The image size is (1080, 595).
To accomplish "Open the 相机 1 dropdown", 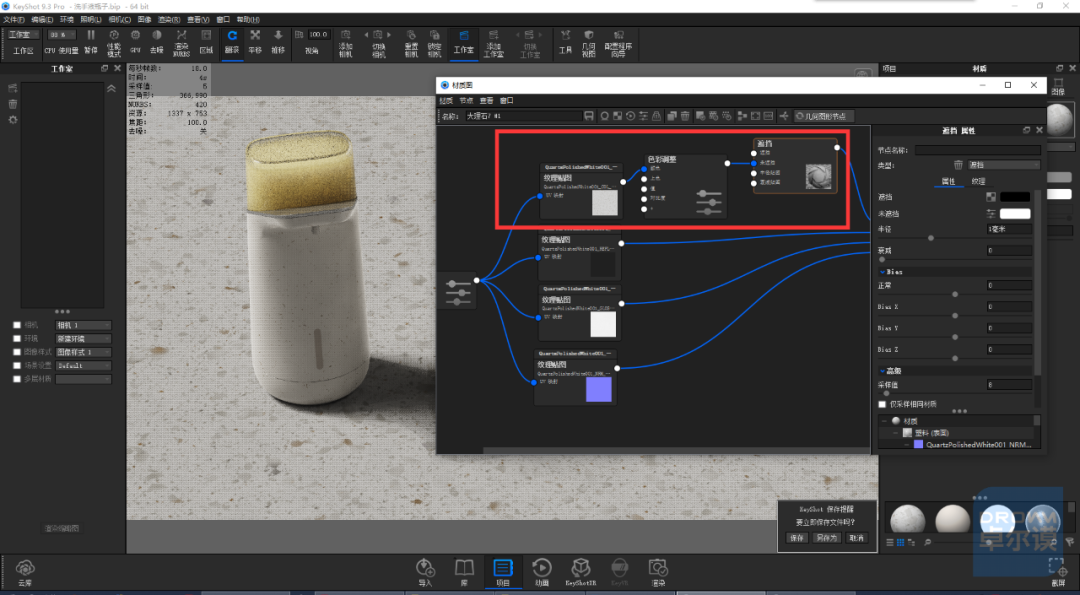I will pyautogui.click(x=83, y=325).
